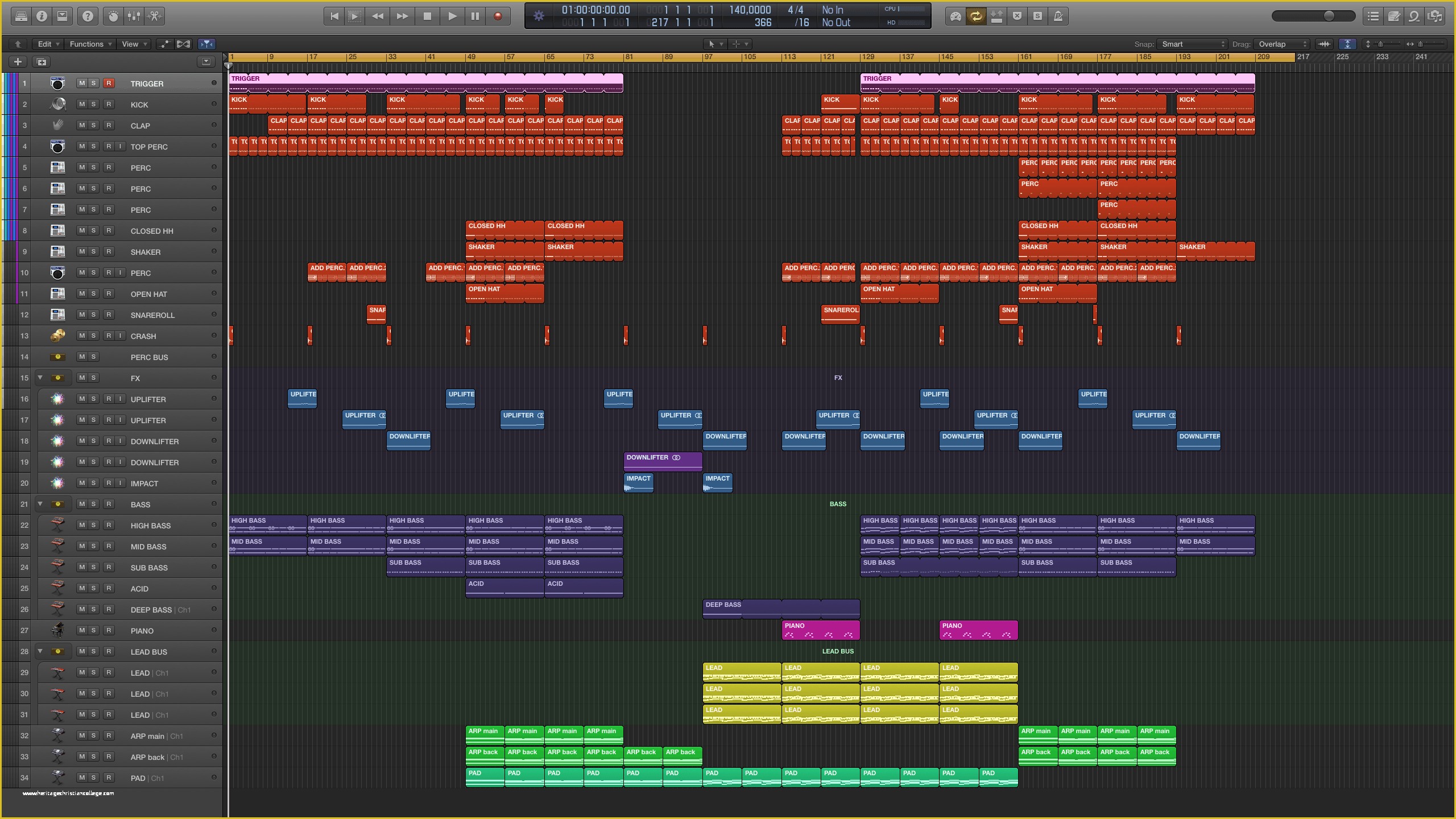Collapse the BASS track stack
This screenshot has width=1456, height=819.
click(x=40, y=504)
